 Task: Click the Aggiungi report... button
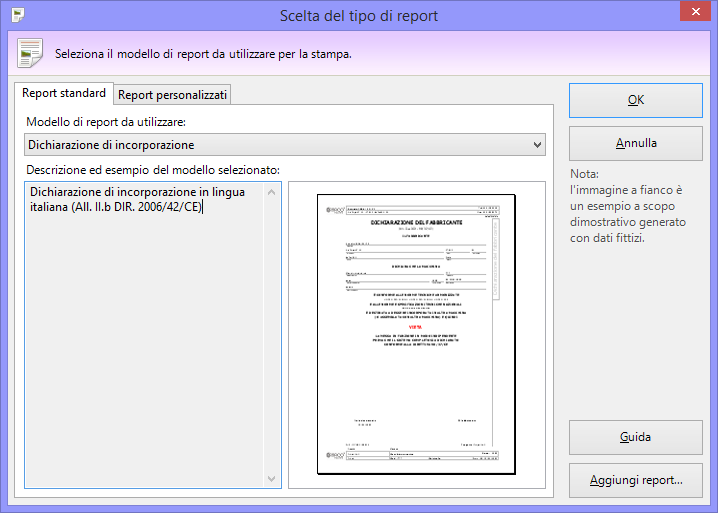(636, 480)
